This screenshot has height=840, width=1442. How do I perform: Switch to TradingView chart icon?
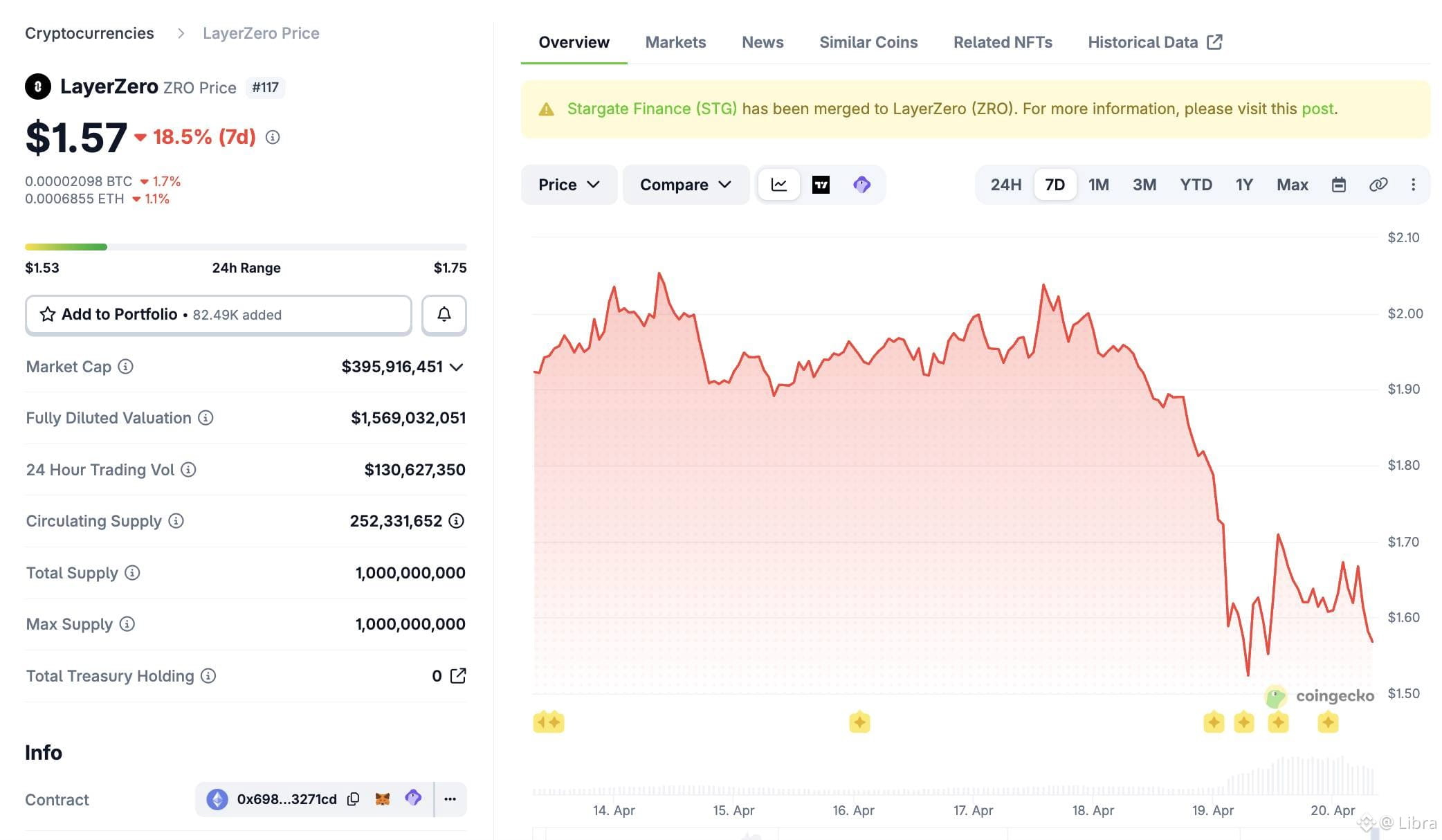pyautogui.click(x=821, y=185)
